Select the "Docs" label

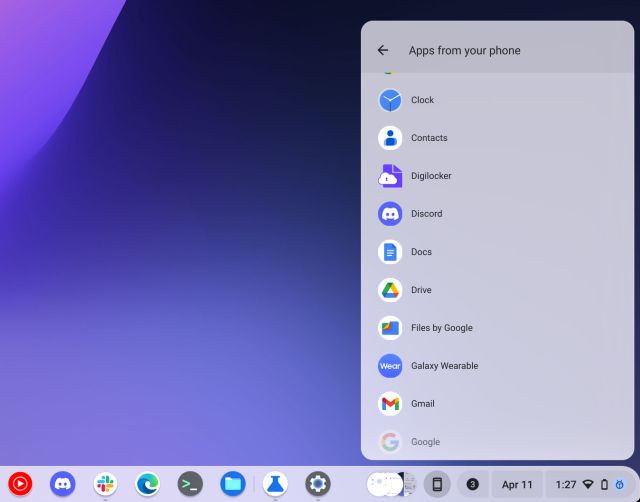point(421,252)
